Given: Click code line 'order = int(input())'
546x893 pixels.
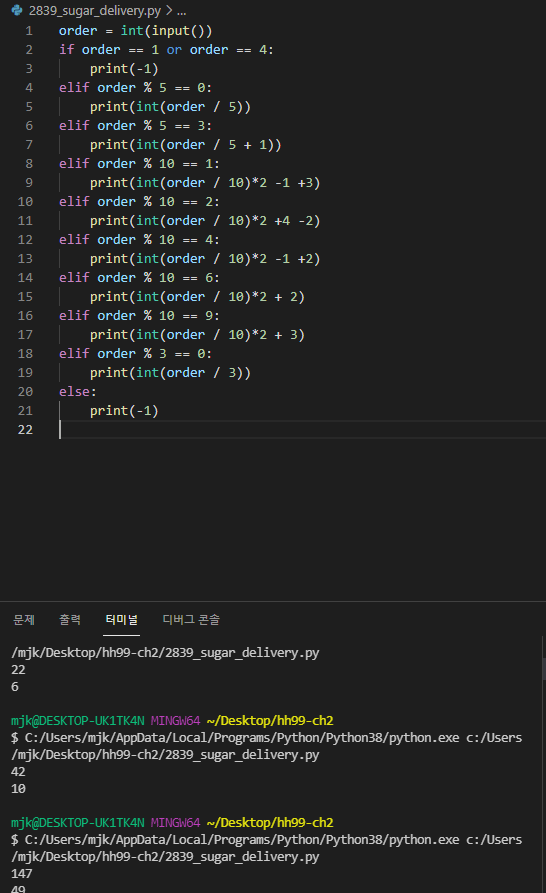Looking at the screenshot, I should (x=136, y=31).
